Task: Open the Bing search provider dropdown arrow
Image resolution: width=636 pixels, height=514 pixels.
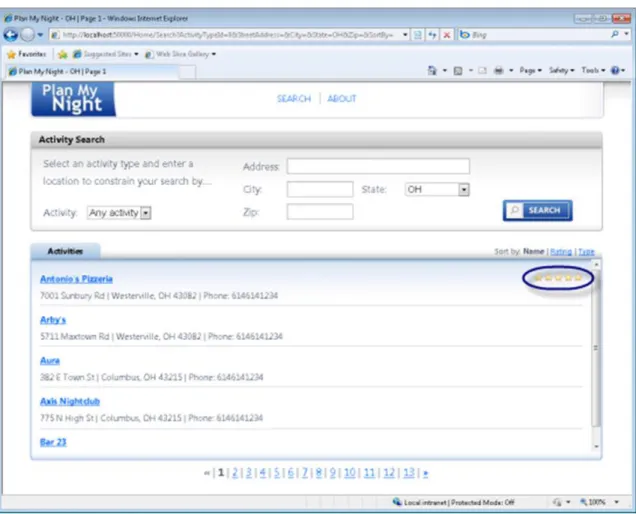Action: [627, 34]
